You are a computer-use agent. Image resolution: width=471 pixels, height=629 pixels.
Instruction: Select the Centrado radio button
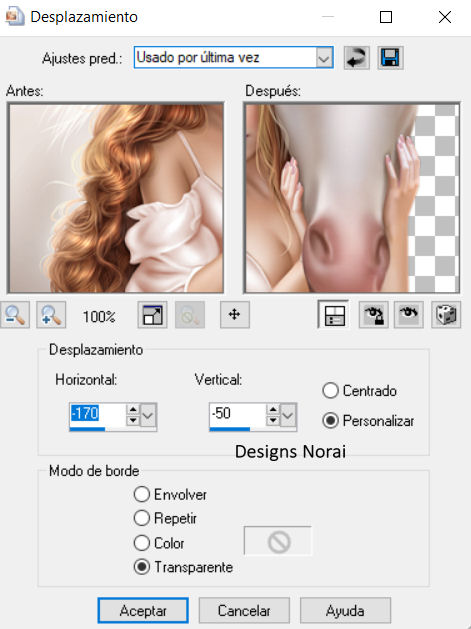click(x=330, y=391)
